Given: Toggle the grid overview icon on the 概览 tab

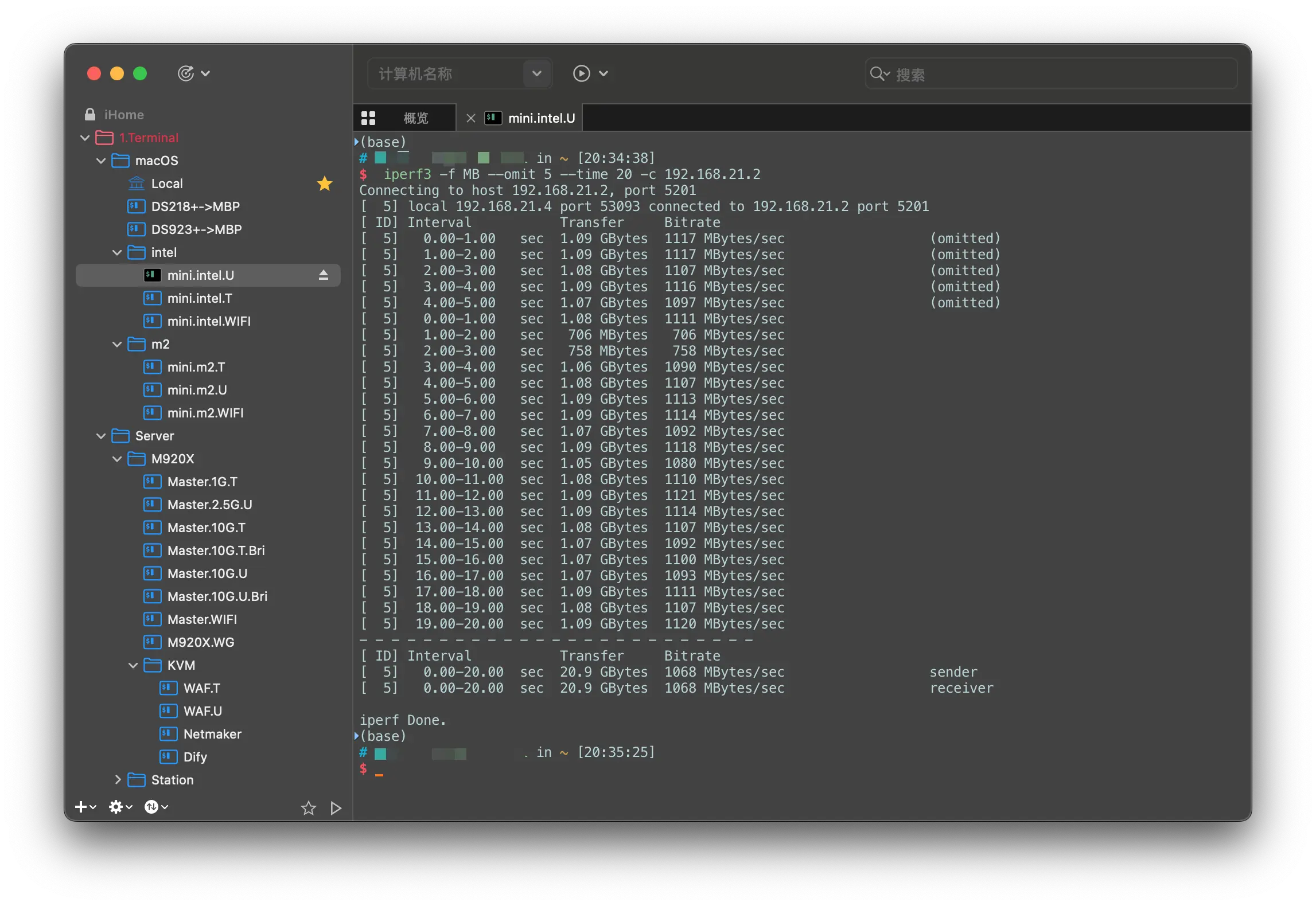Looking at the screenshot, I should tap(369, 118).
